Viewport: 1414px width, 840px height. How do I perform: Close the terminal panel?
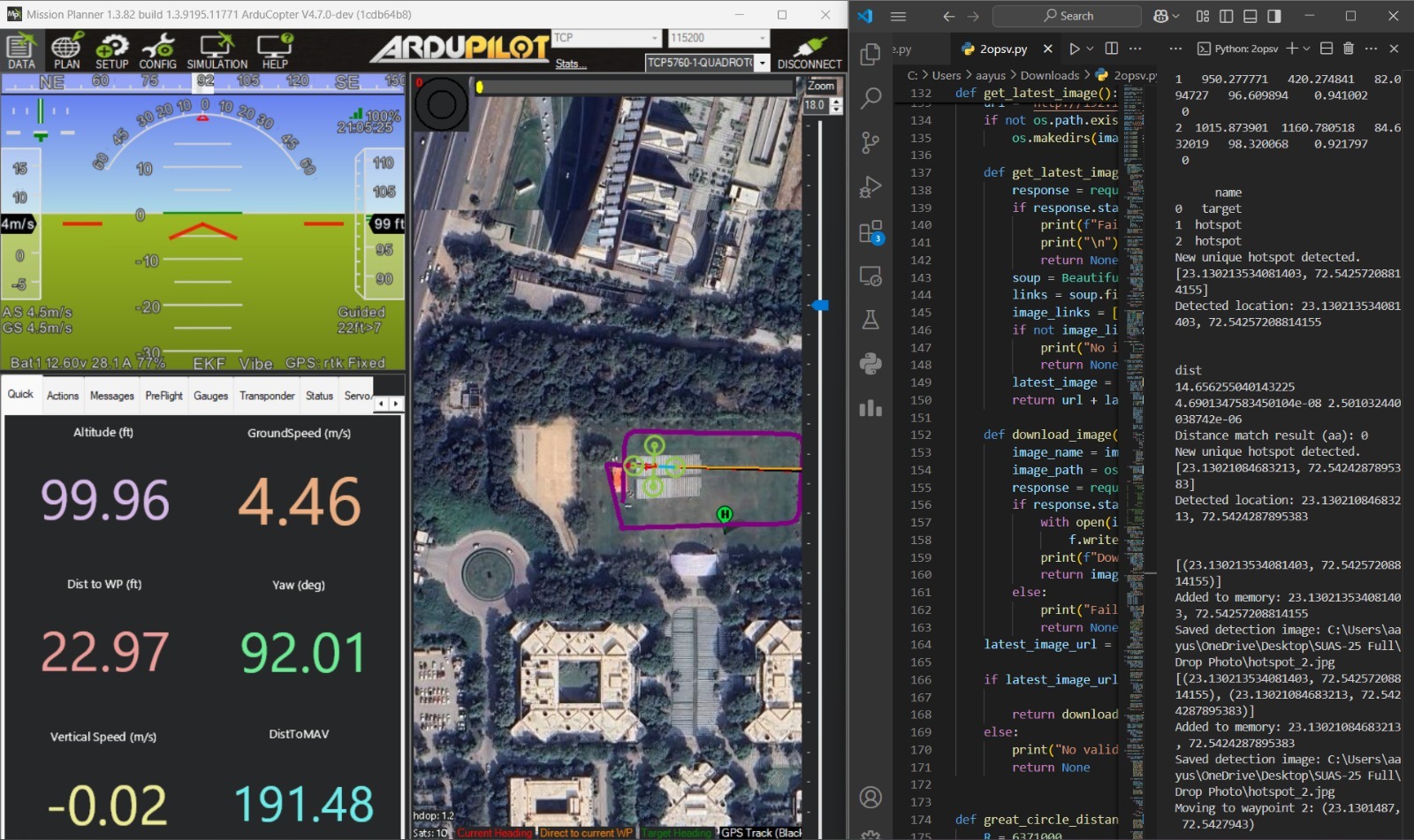pyautogui.click(x=1394, y=49)
